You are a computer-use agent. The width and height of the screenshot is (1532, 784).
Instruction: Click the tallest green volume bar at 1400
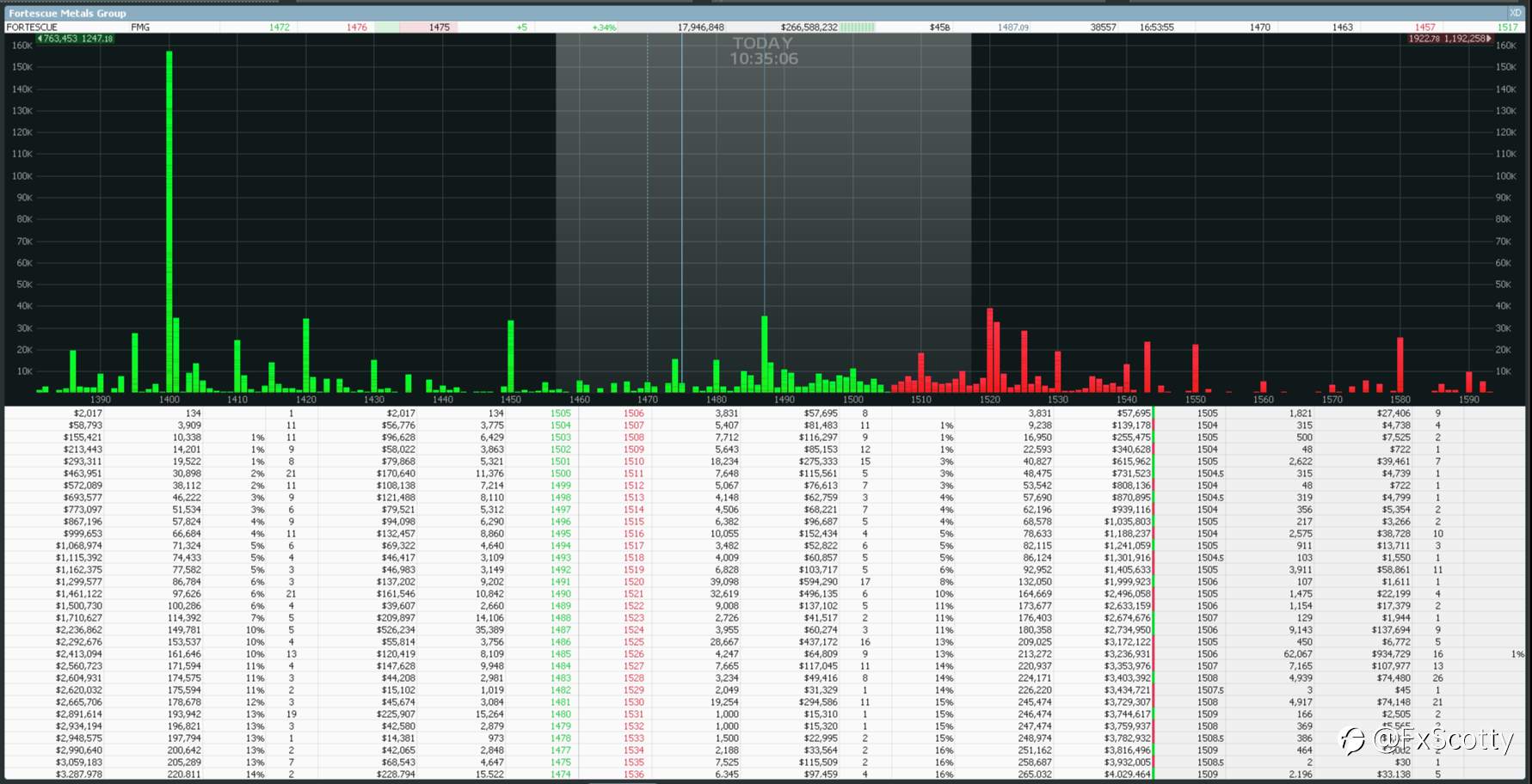[x=169, y=222]
